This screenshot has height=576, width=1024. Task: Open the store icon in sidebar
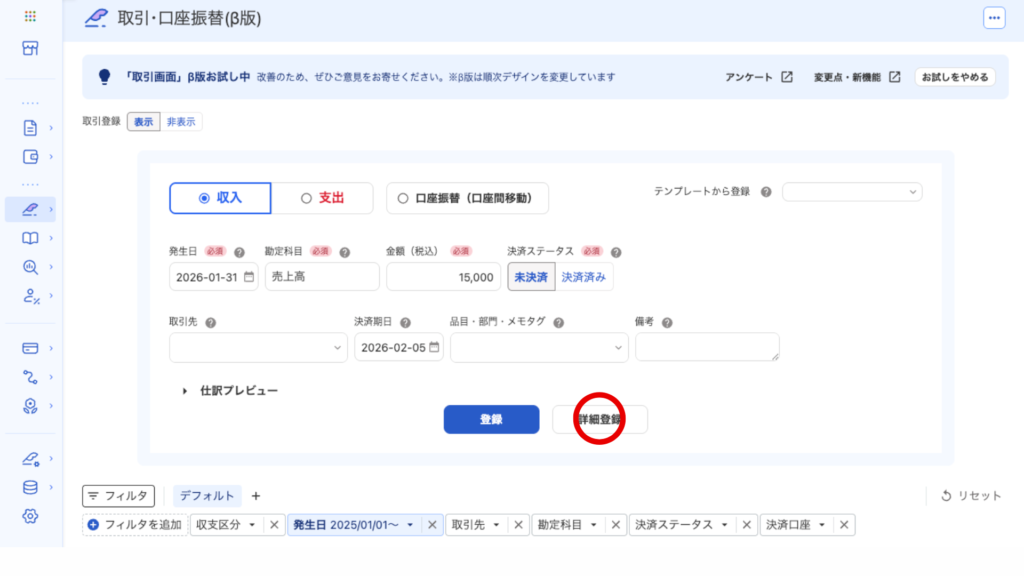(x=30, y=49)
